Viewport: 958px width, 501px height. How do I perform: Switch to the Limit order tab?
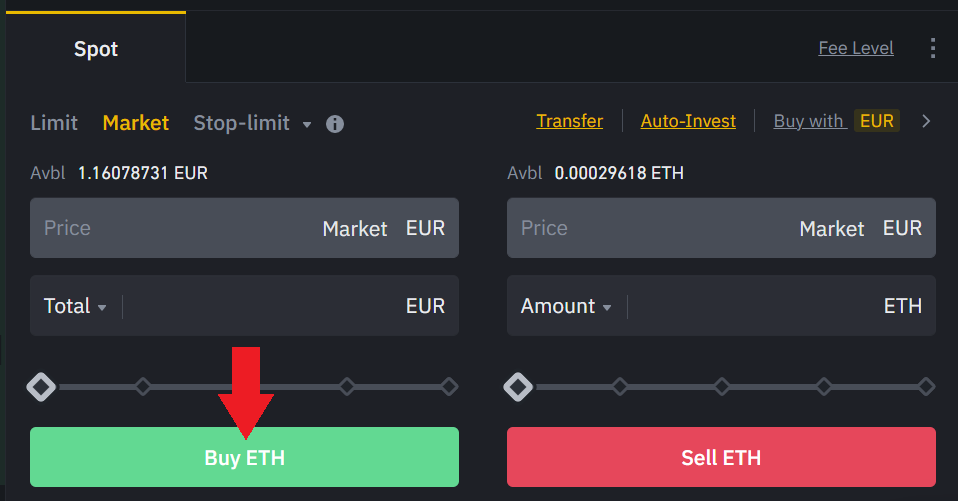[x=54, y=123]
